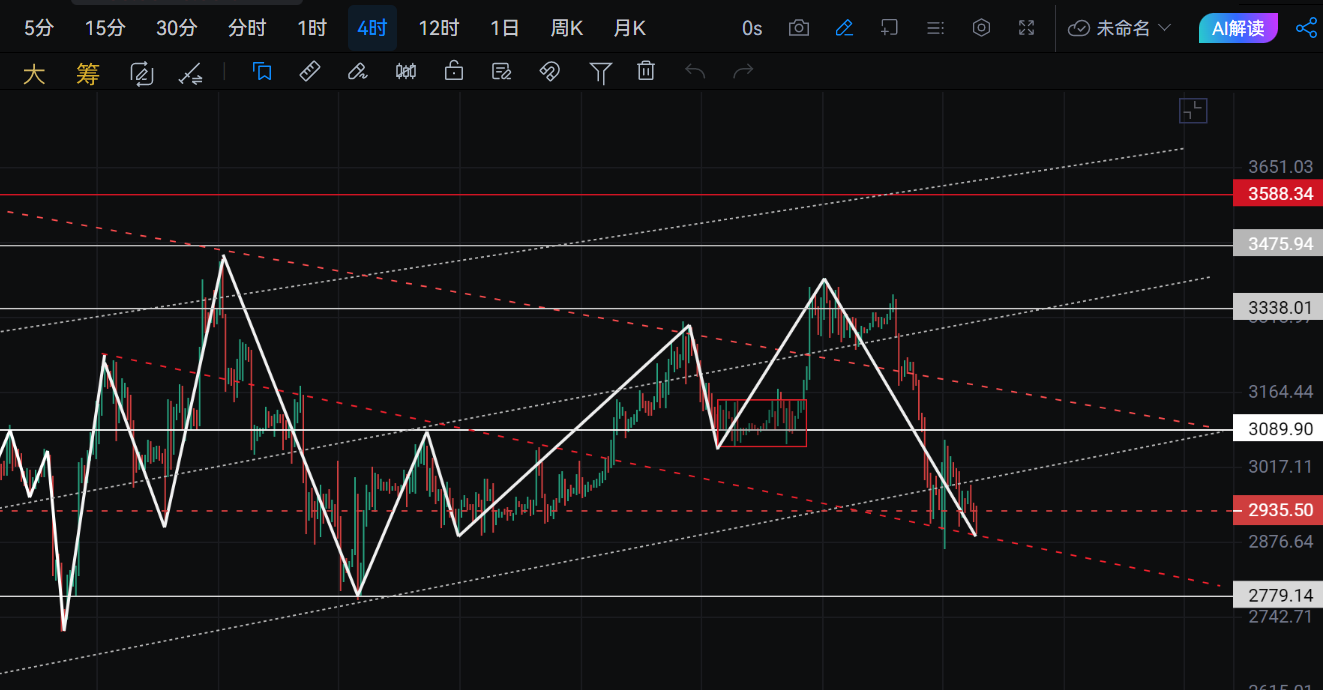Enter fullscreen chart mode
1323x690 pixels.
pyautogui.click(x=1026, y=28)
